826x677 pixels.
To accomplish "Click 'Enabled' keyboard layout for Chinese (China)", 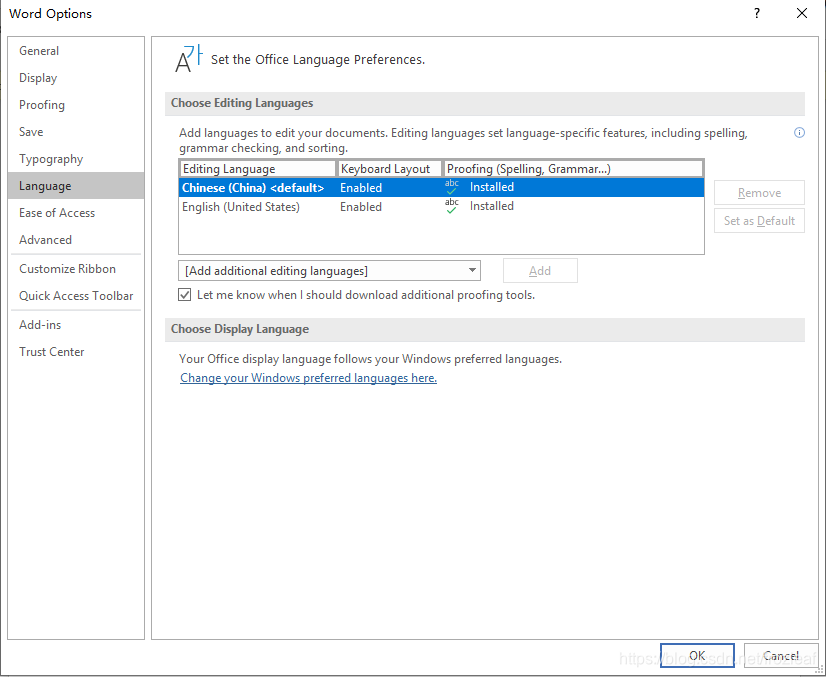I will 361,188.
